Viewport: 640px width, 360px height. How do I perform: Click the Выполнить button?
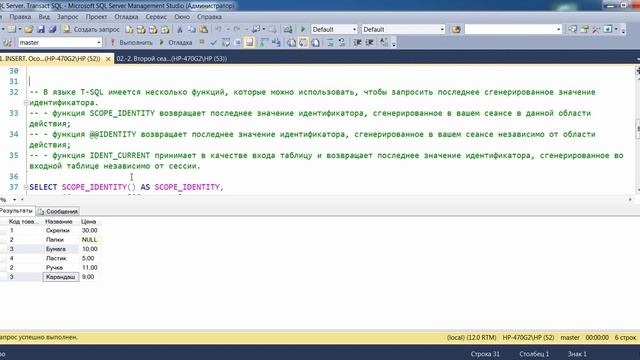point(131,42)
